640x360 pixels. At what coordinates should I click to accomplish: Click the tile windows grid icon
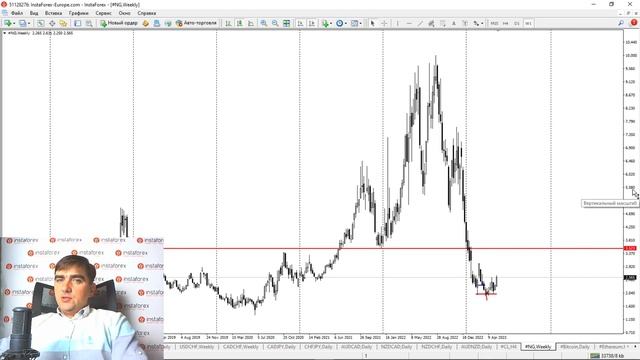pyautogui.click(x=287, y=23)
